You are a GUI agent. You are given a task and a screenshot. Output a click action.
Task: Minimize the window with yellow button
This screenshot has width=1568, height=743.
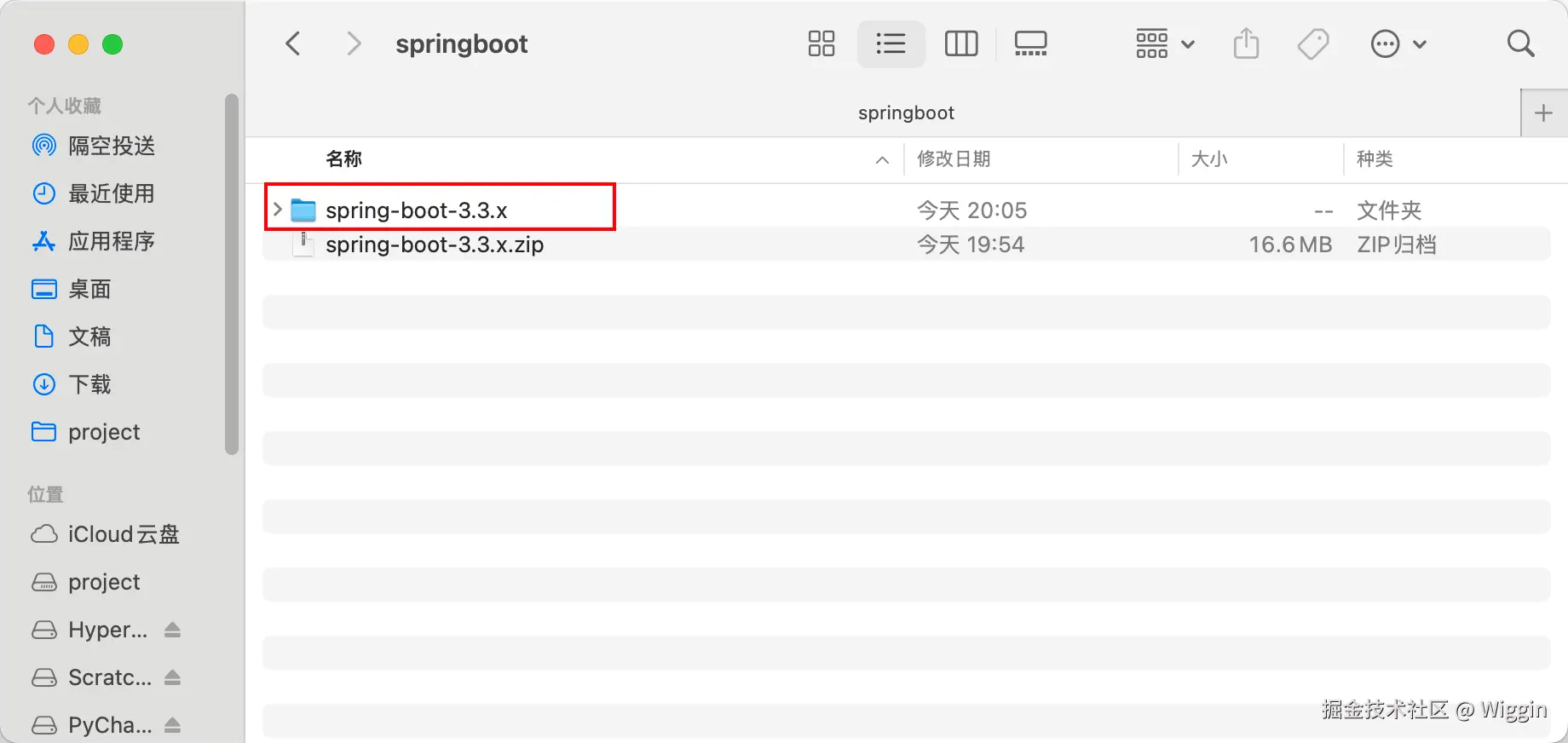78,44
